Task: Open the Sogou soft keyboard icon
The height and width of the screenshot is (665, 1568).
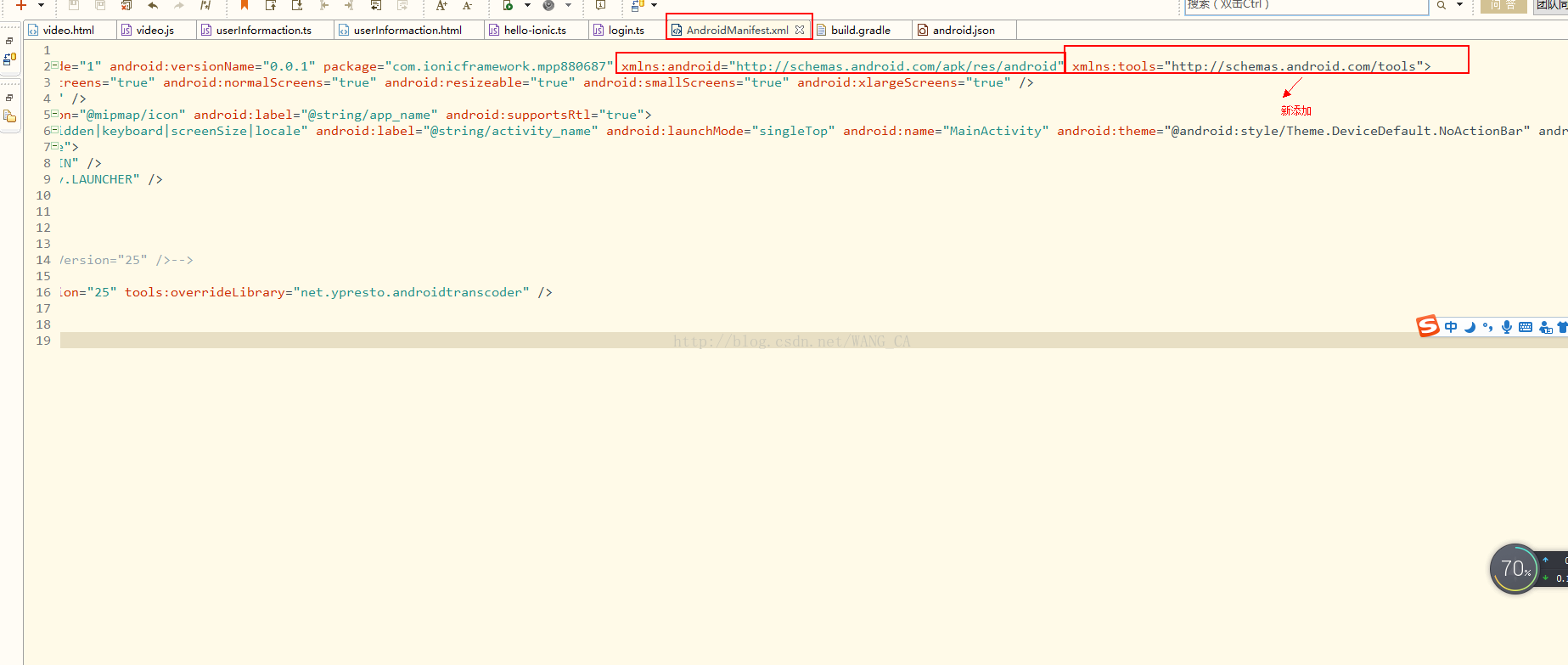Action: (x=1526, y=327)
